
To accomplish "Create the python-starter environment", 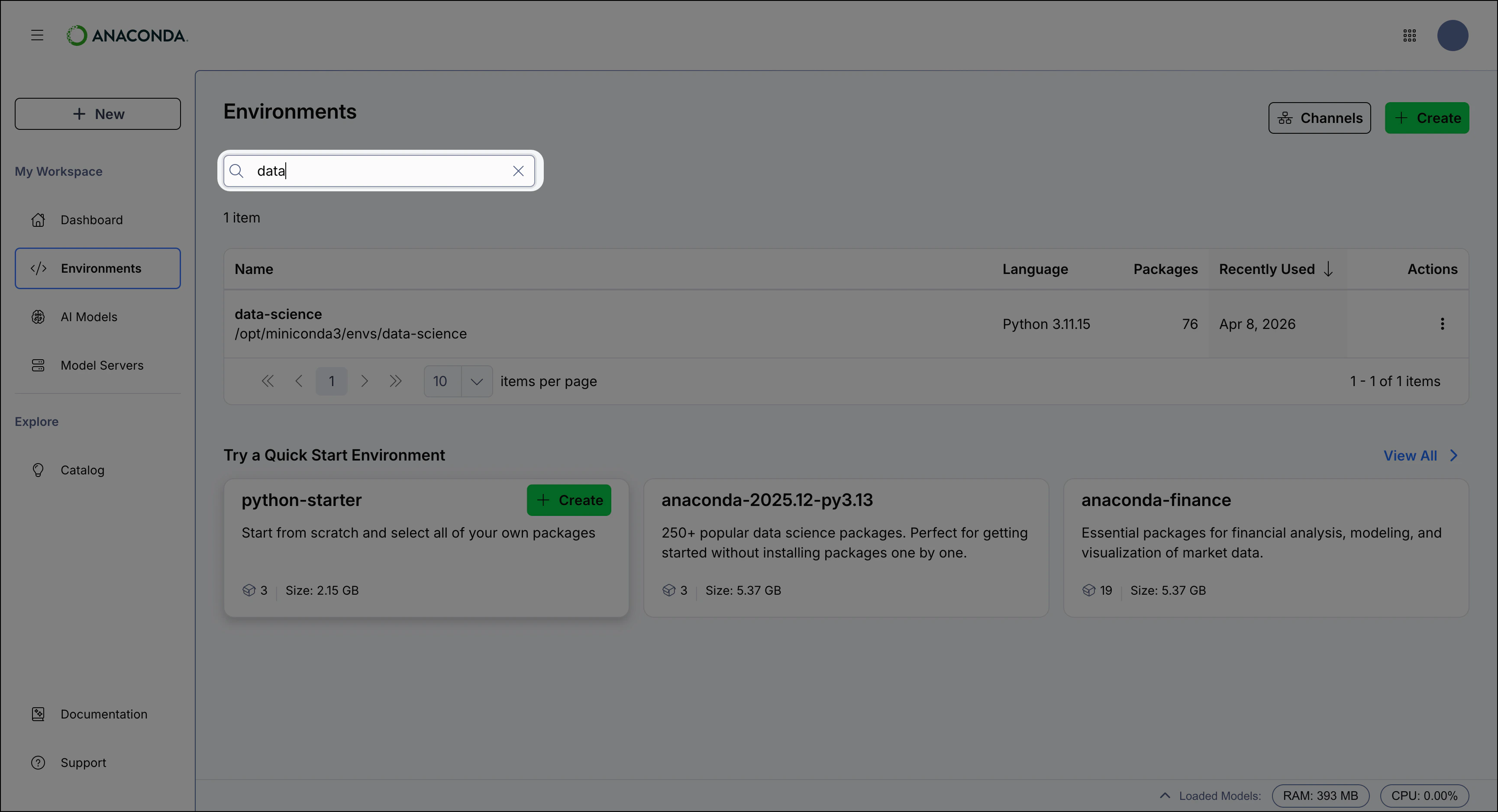I will pos(569,500).
